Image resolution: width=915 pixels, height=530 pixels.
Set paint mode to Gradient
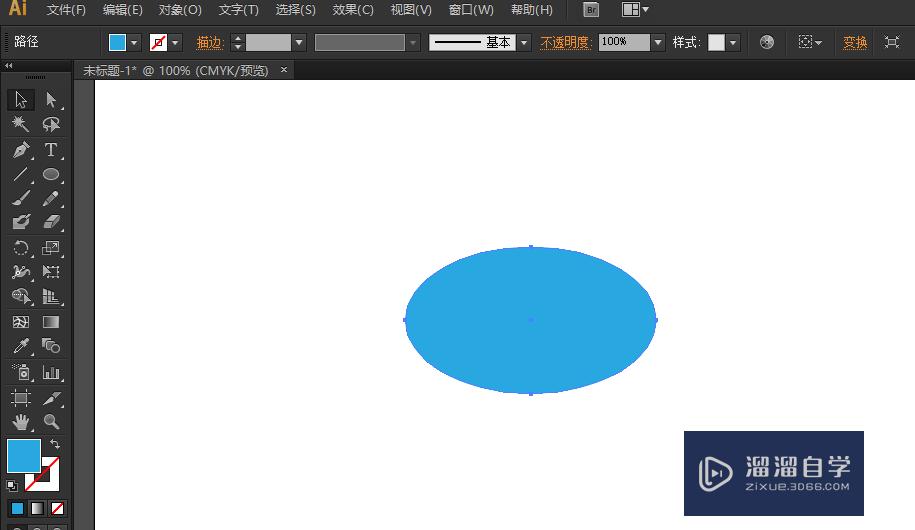tap(37, 508)
